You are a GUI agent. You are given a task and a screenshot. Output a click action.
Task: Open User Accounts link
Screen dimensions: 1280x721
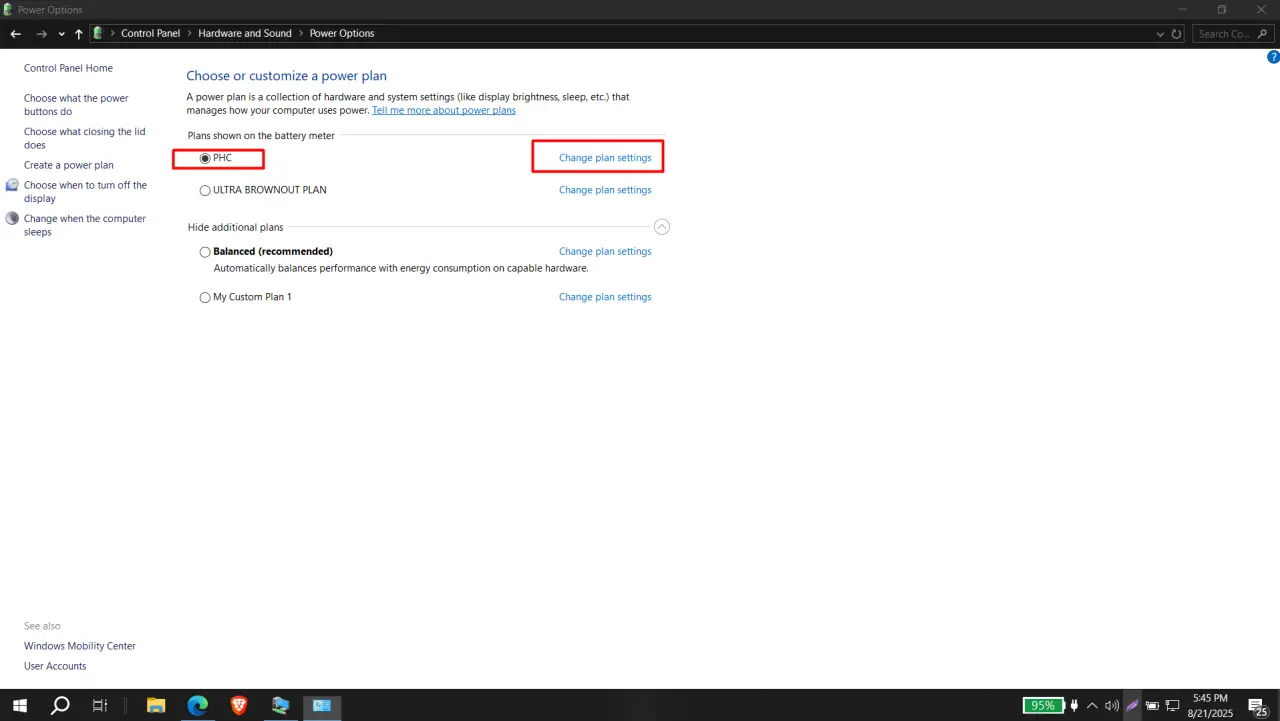(x=55, y=666)
